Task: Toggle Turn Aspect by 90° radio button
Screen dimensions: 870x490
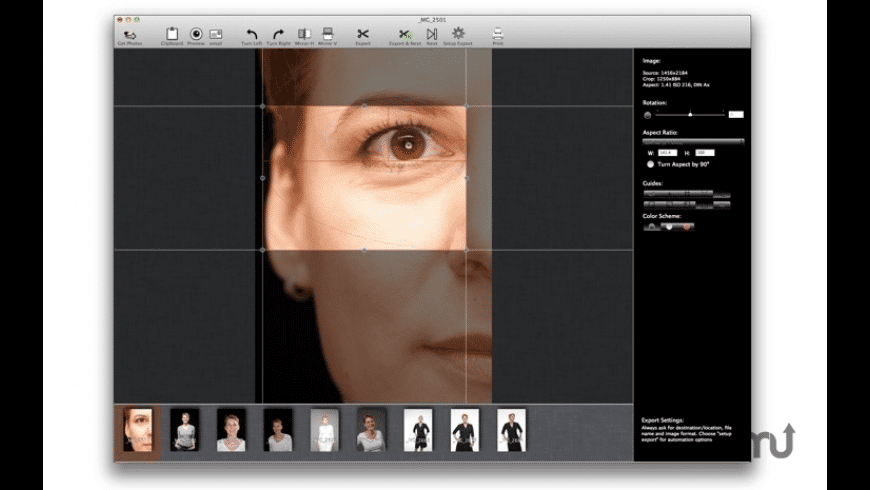Action: pyautogui.click(x=650, y=164)
